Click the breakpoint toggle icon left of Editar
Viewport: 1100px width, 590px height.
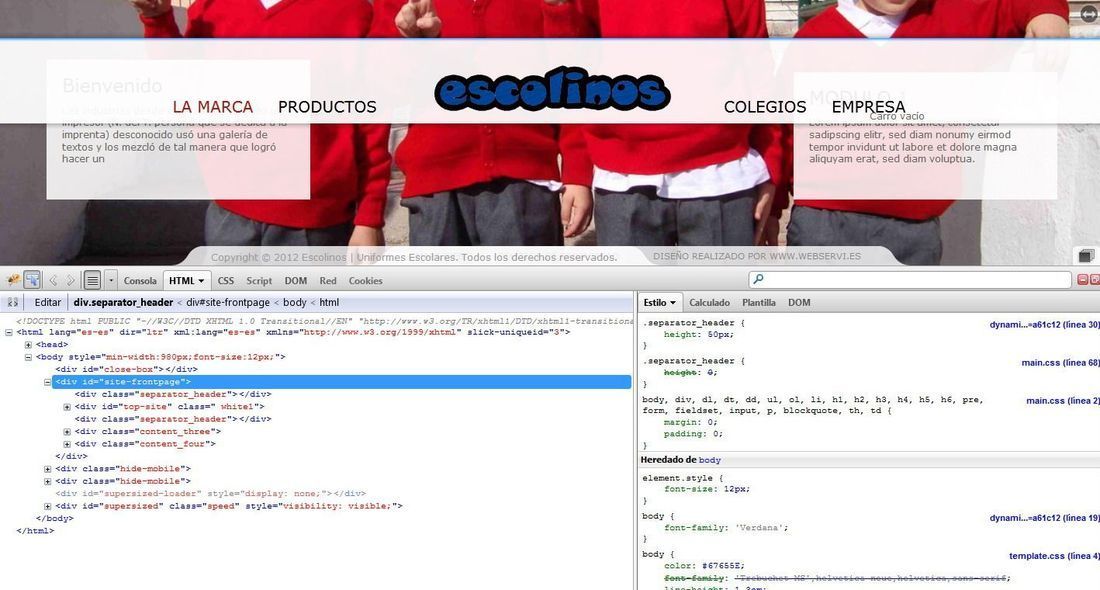pos(13,302)
